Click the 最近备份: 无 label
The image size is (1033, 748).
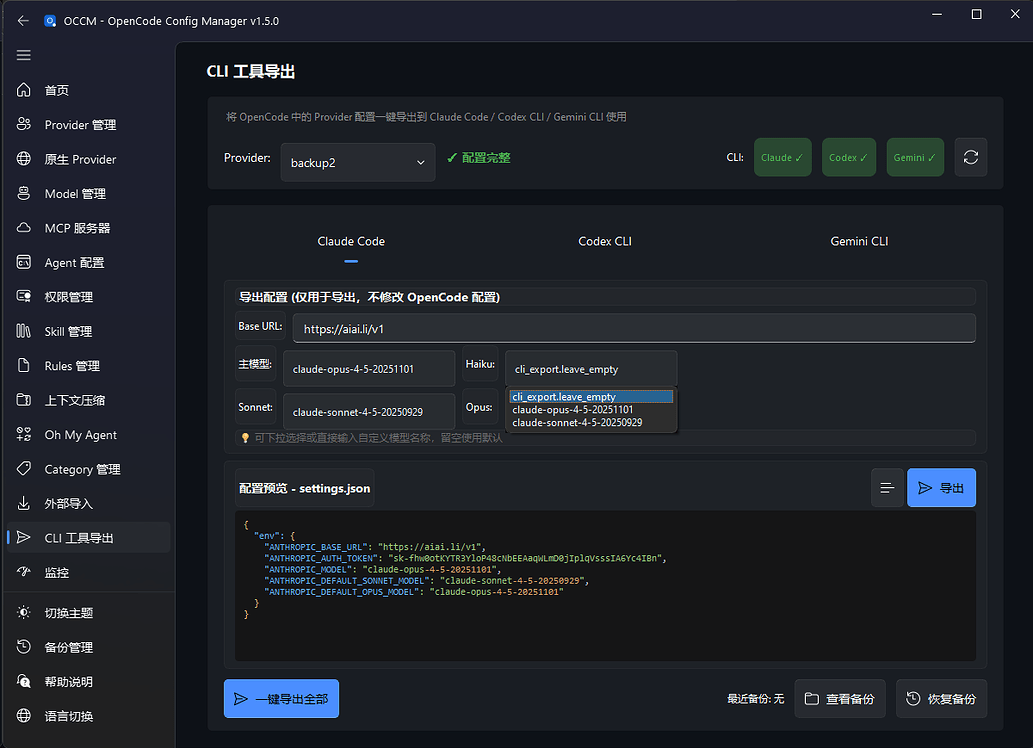[x=756, y=699]
